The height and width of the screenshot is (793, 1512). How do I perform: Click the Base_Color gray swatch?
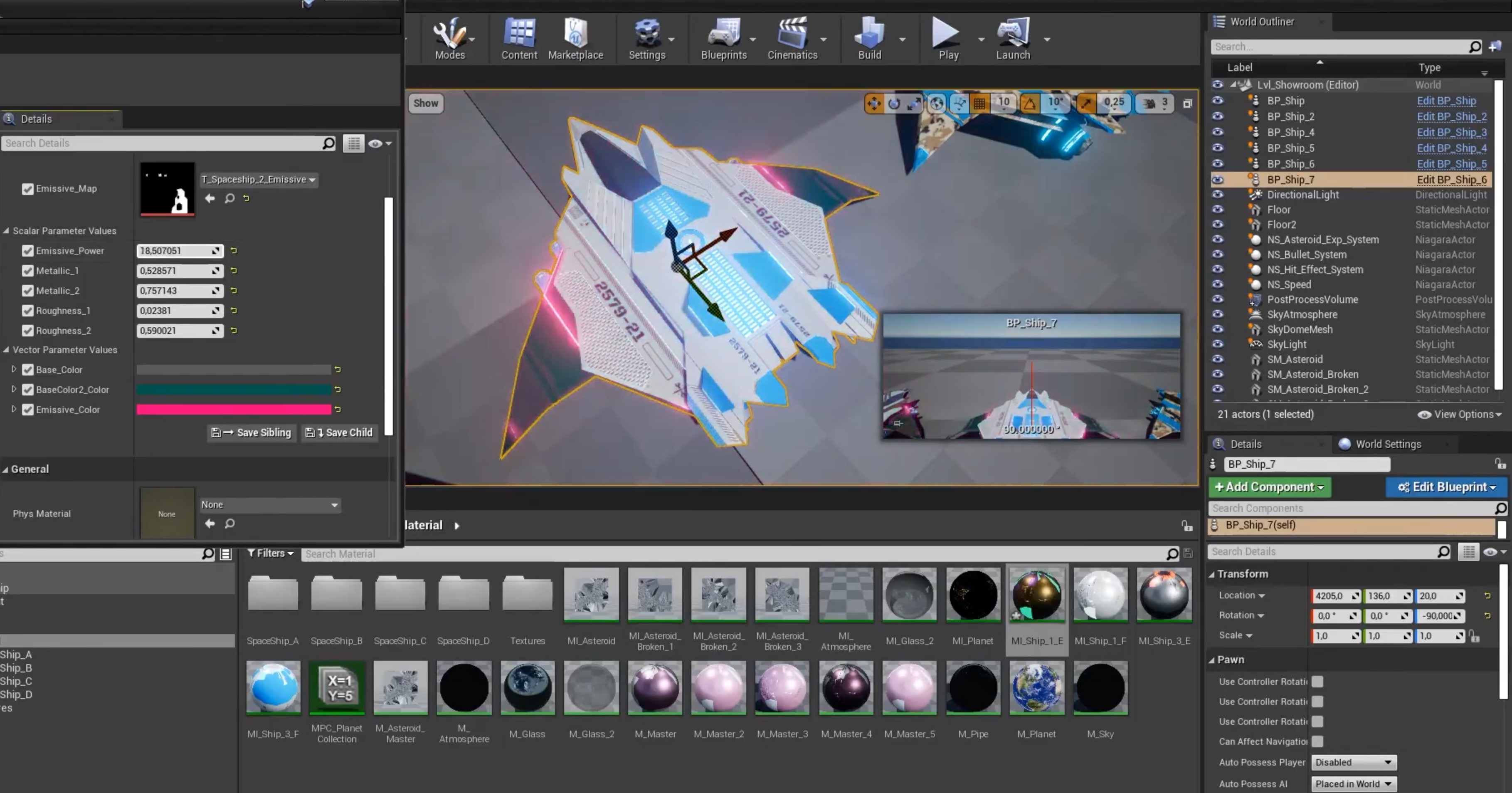(x=234, y=370)
